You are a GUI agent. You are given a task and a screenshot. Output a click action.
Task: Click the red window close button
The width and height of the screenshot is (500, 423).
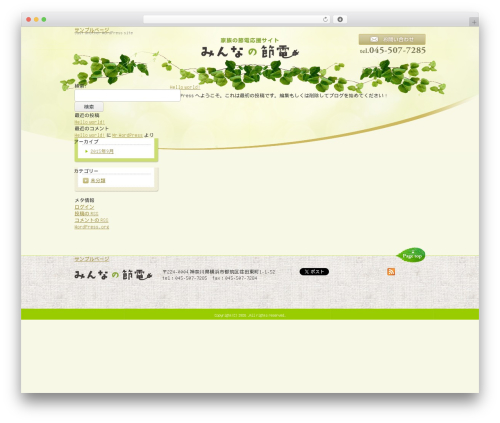click(29, 20)
